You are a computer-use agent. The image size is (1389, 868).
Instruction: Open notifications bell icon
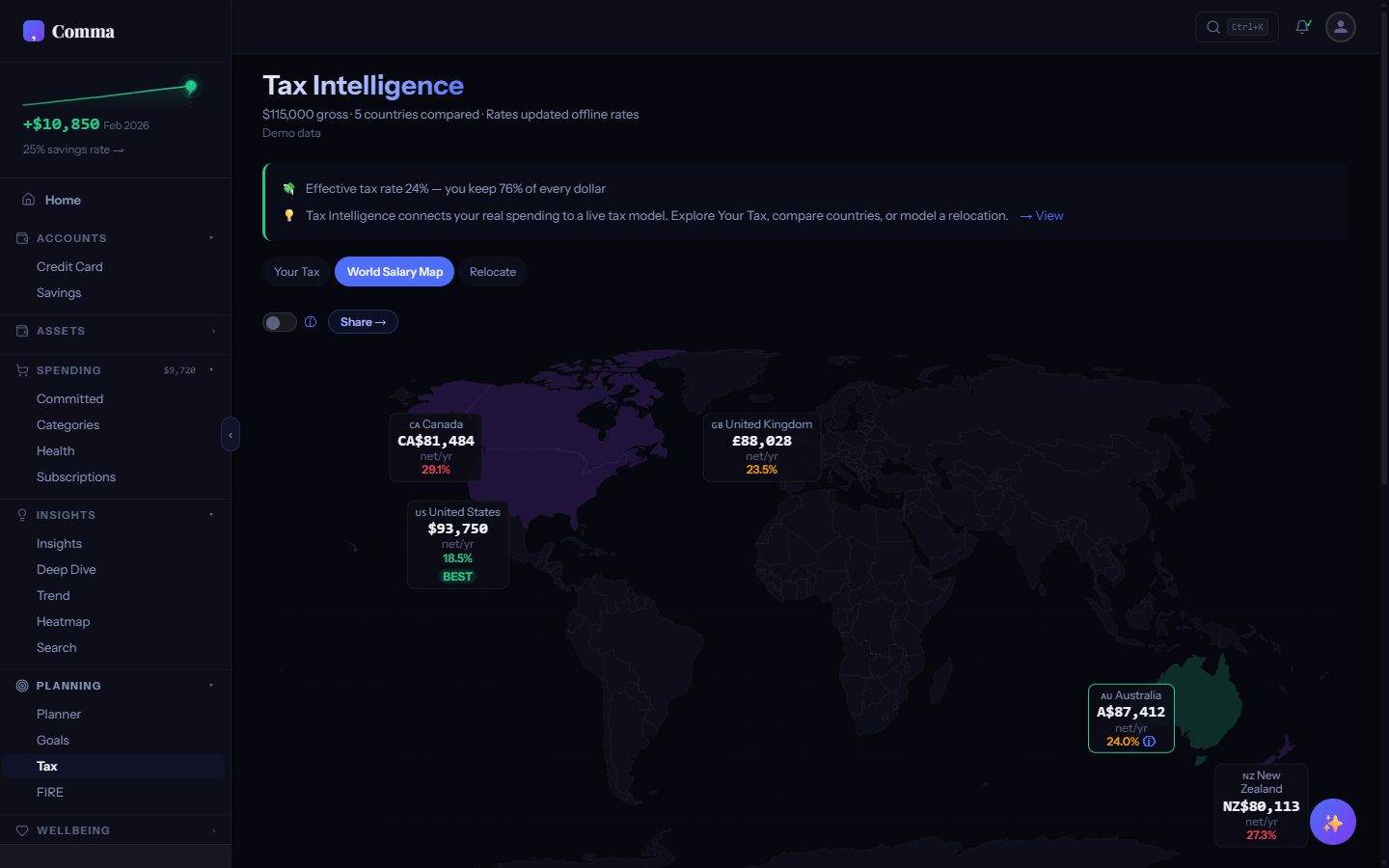pos(1302,27)
